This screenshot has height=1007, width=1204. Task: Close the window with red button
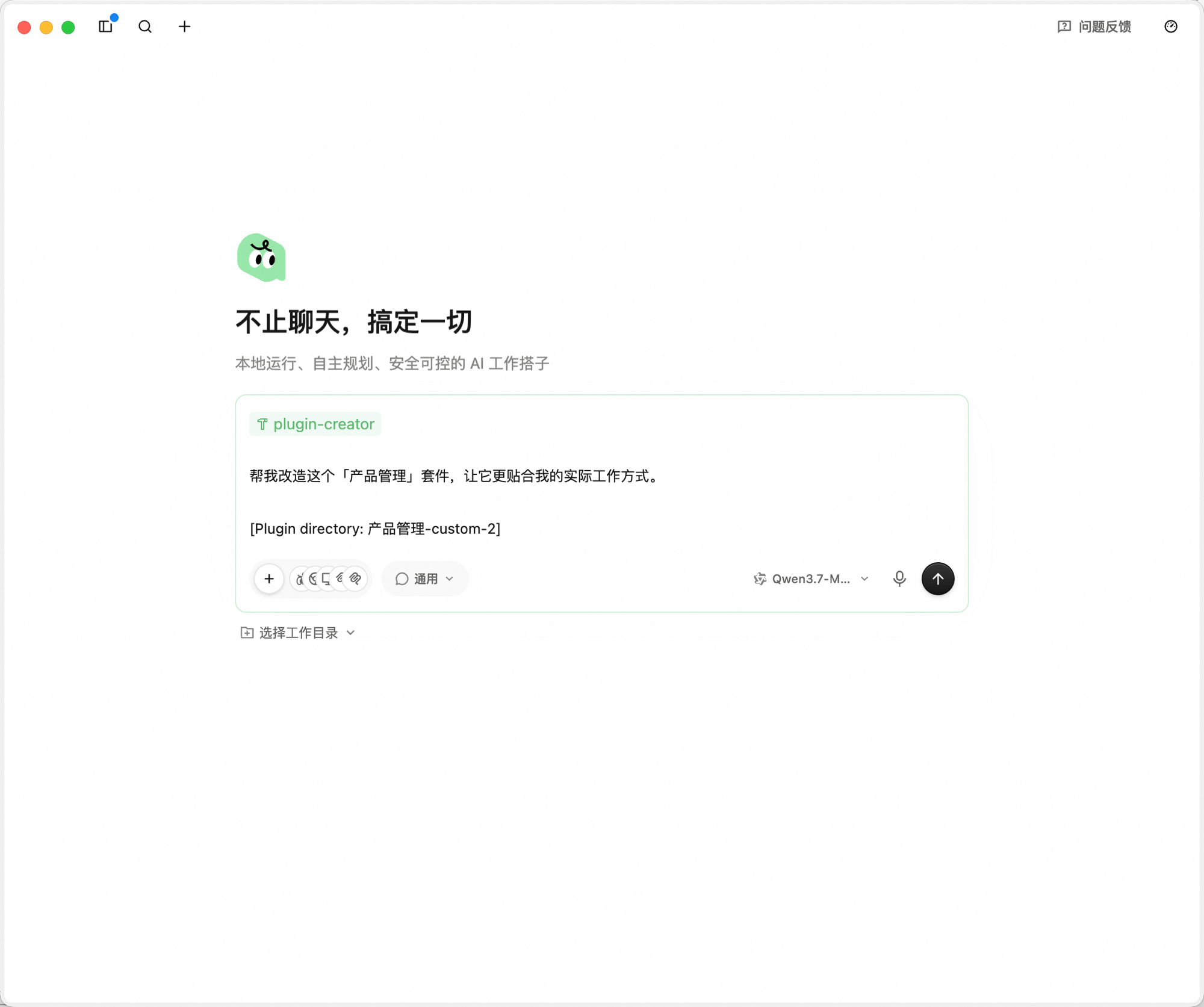24,27
